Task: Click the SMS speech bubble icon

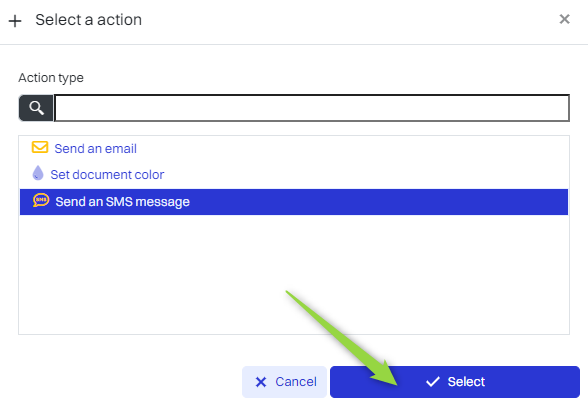Action: (x=41, y=200)
